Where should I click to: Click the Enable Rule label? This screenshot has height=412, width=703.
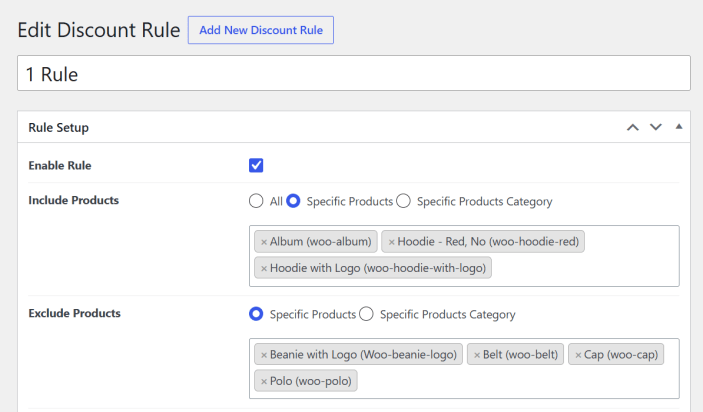[x=60, y=165]
